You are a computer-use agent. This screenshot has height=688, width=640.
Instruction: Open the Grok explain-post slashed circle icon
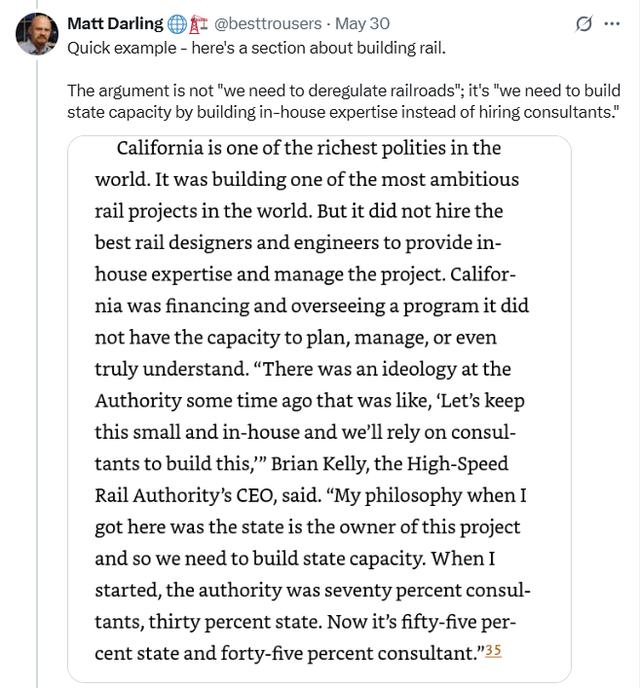[x=583, y=24]
